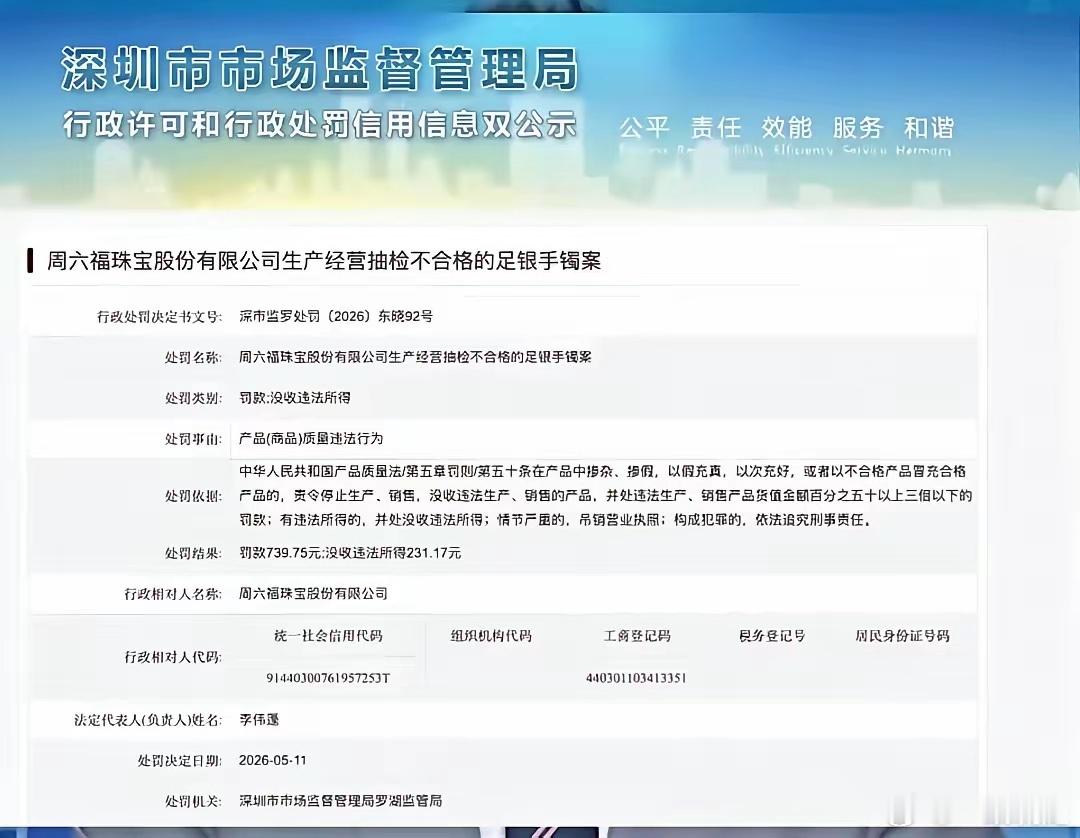Click the 和谐 slogan word in banner
This screenshot has height=838, width=1080.
(929, 127)
